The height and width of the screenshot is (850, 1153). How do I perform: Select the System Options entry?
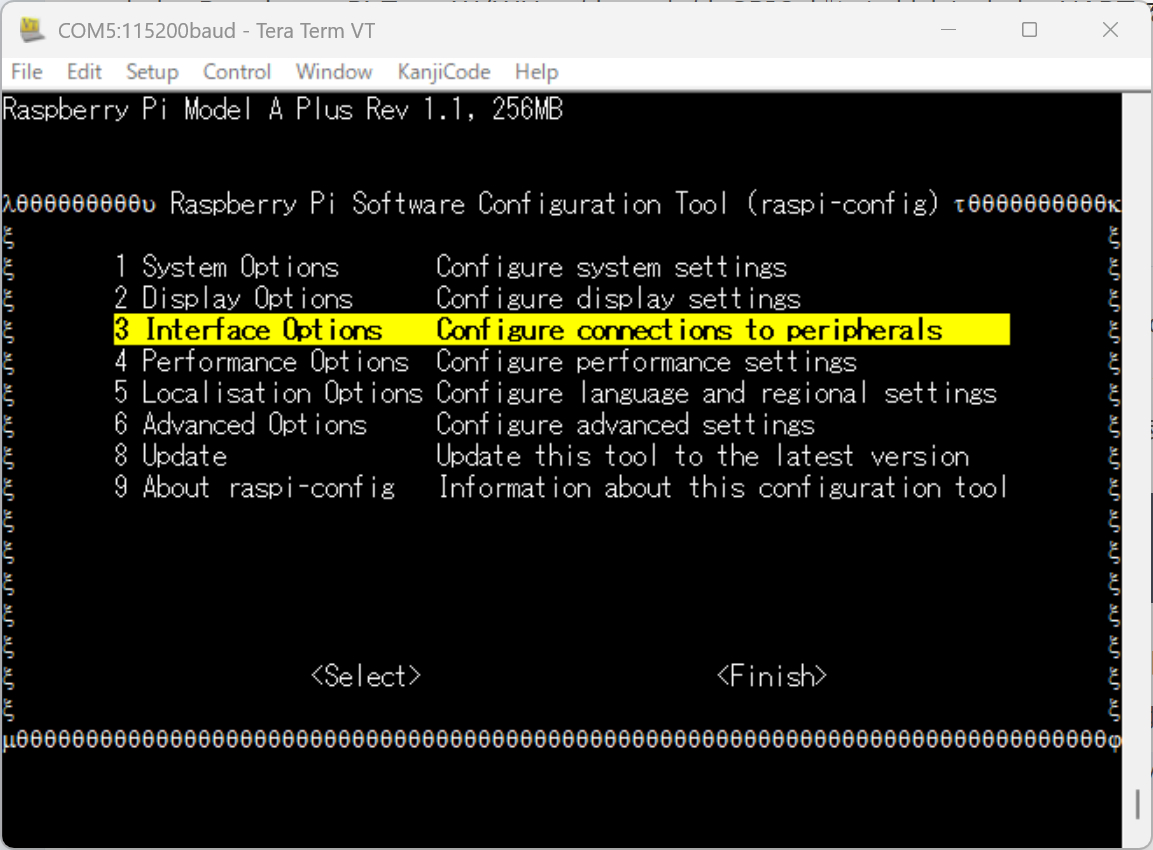[226, 267]
